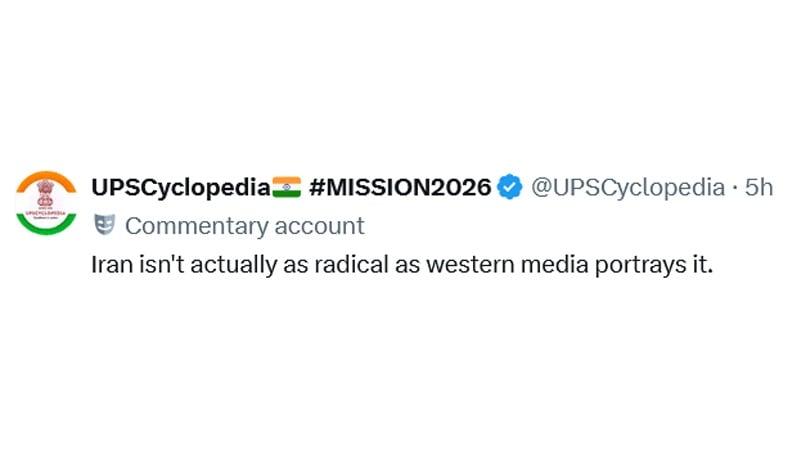Click the national emblem inside the avatar
800x450 pixels.
point(46,195)
